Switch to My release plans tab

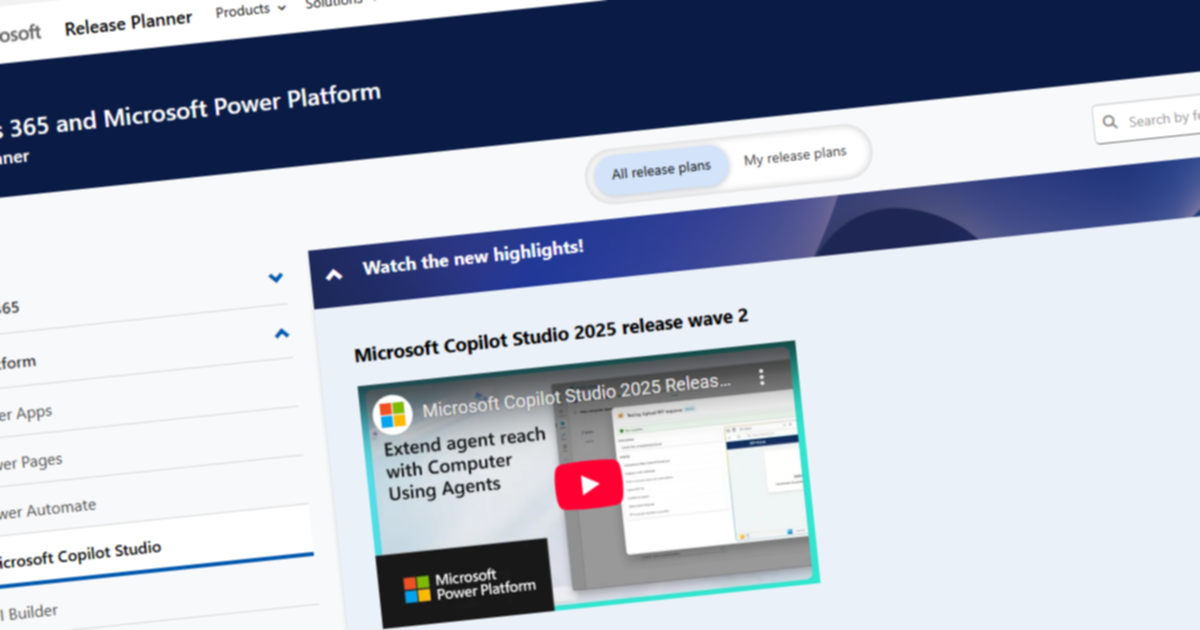click(795, 155)
